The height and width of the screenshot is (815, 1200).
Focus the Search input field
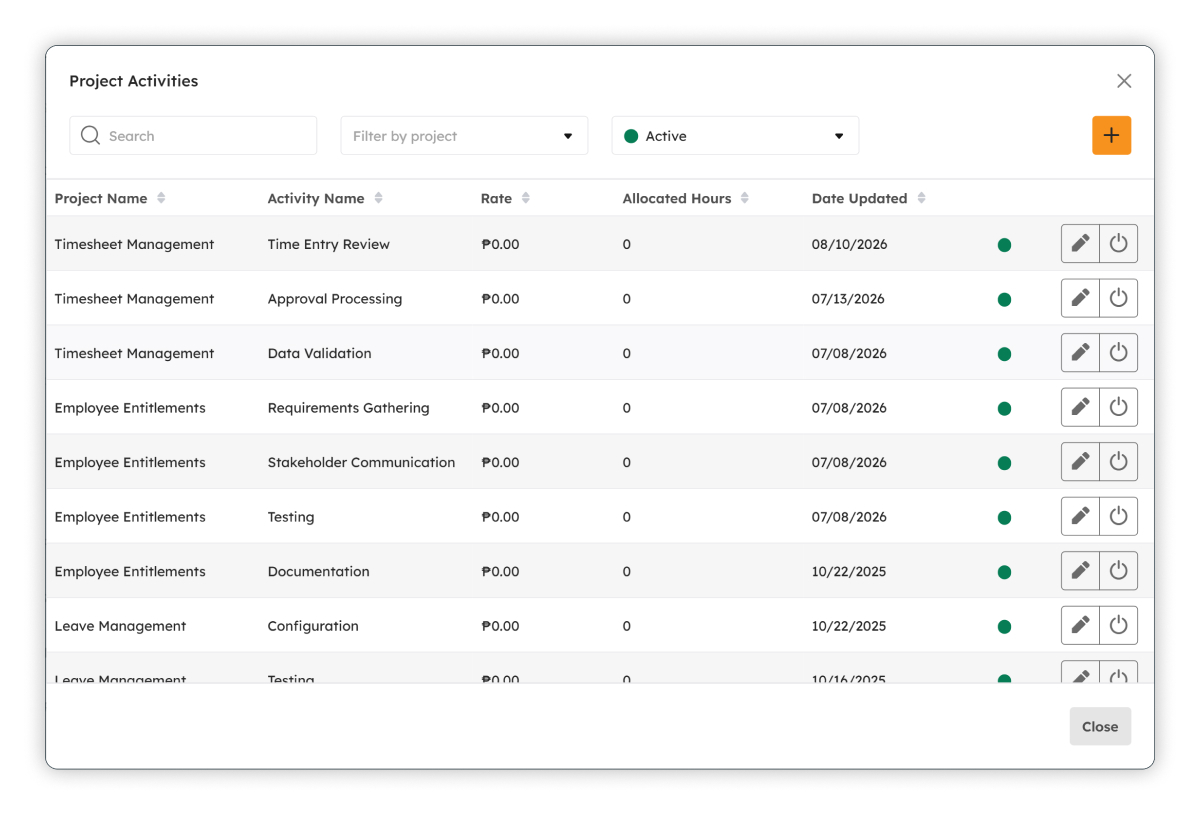(193, 135)
